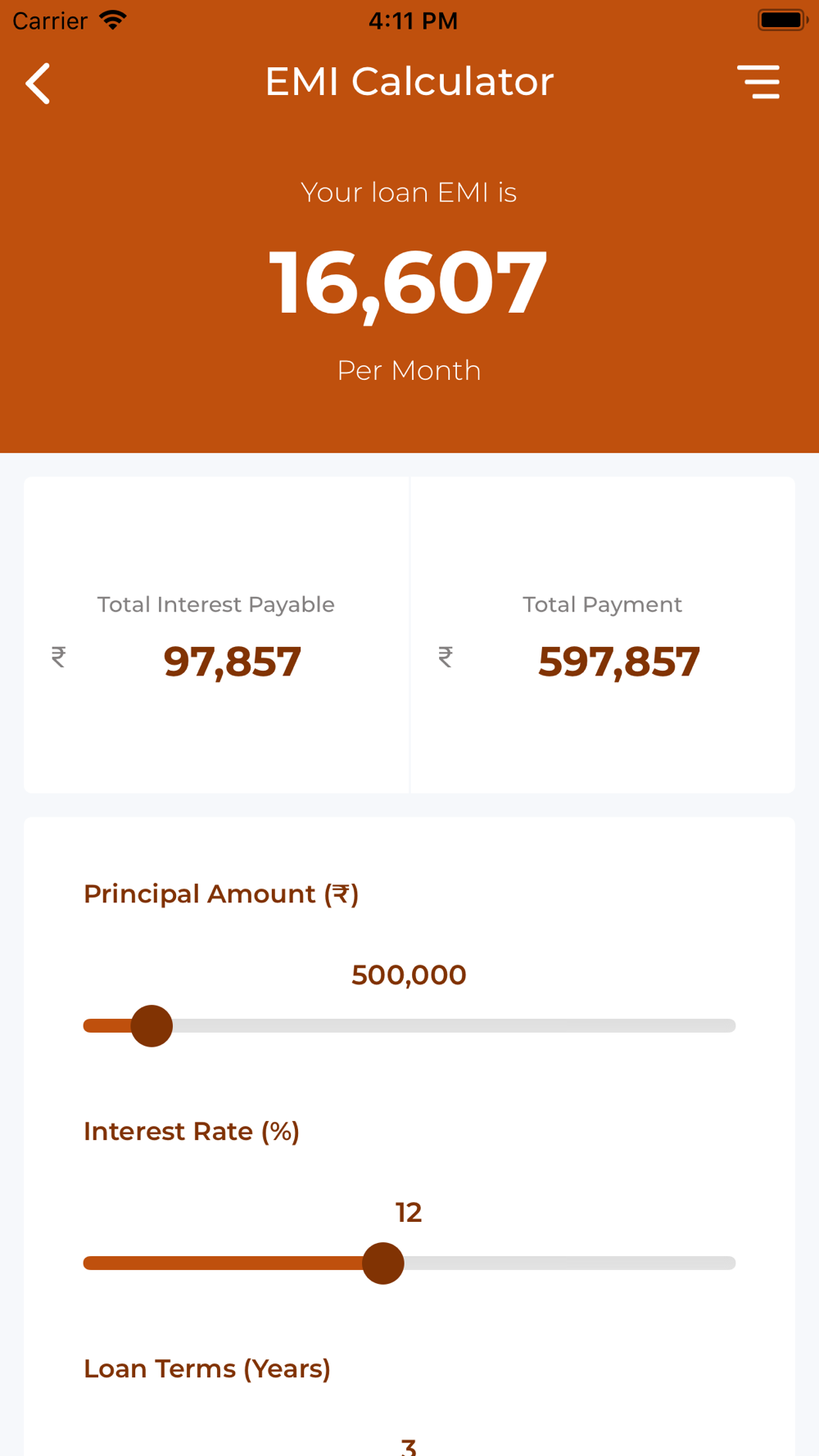
Task: Select the Total Payment card
Action: (603, 635)
